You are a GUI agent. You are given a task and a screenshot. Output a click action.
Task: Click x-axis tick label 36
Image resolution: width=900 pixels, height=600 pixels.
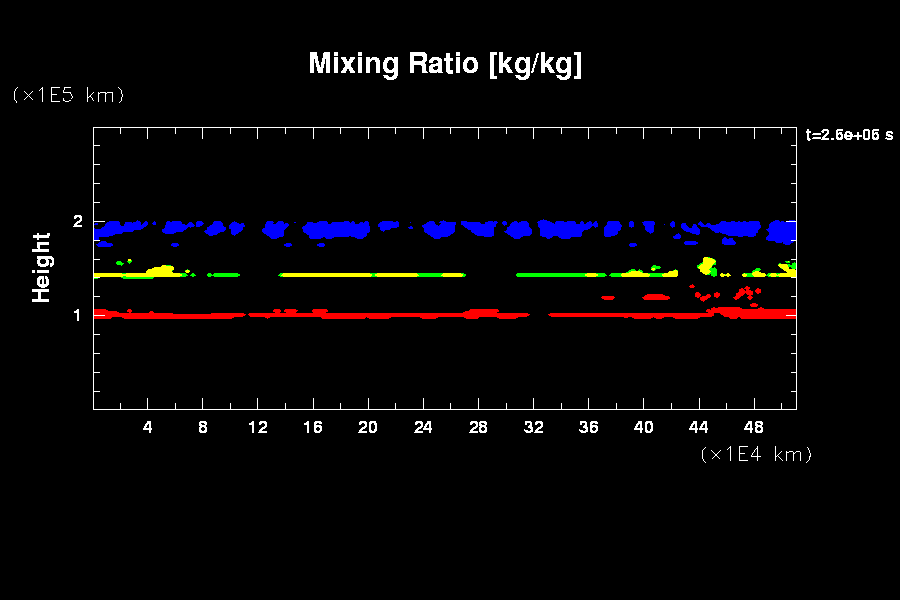click(588, 427)
